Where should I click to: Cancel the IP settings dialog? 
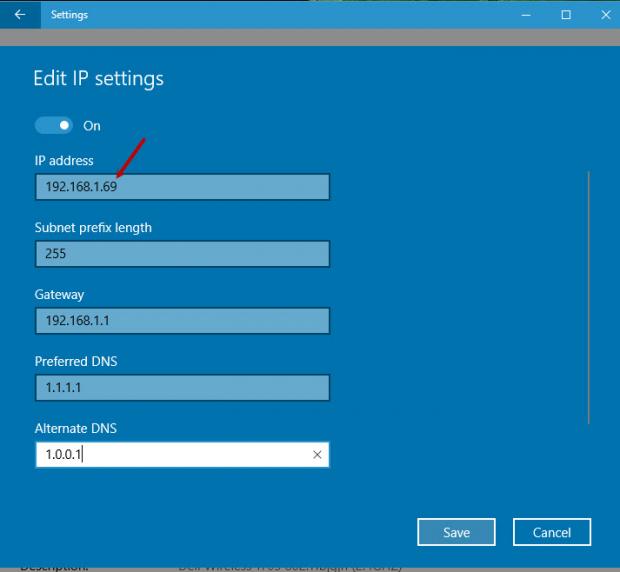click(552, 532)
